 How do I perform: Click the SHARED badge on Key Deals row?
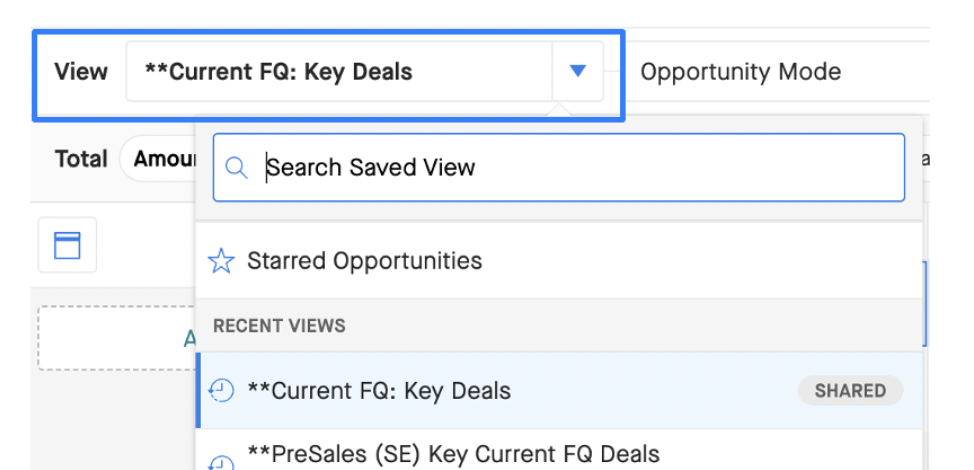pyautogui.click(x=850, y=391)
